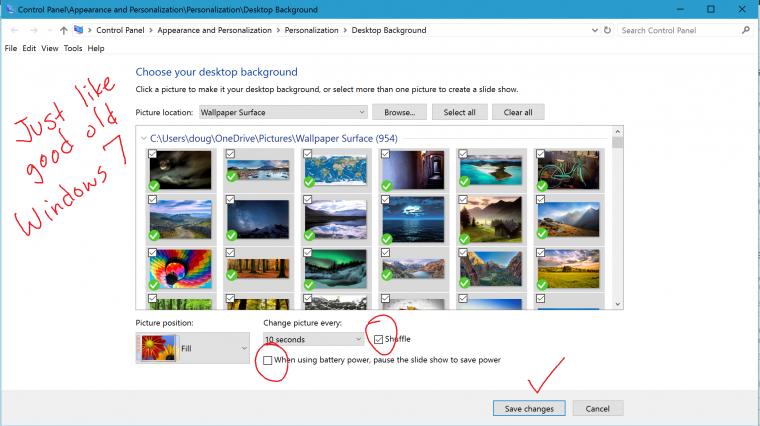Click the Up one level arrow
This screenshot has width=760, height=426.
click(62, 31)
